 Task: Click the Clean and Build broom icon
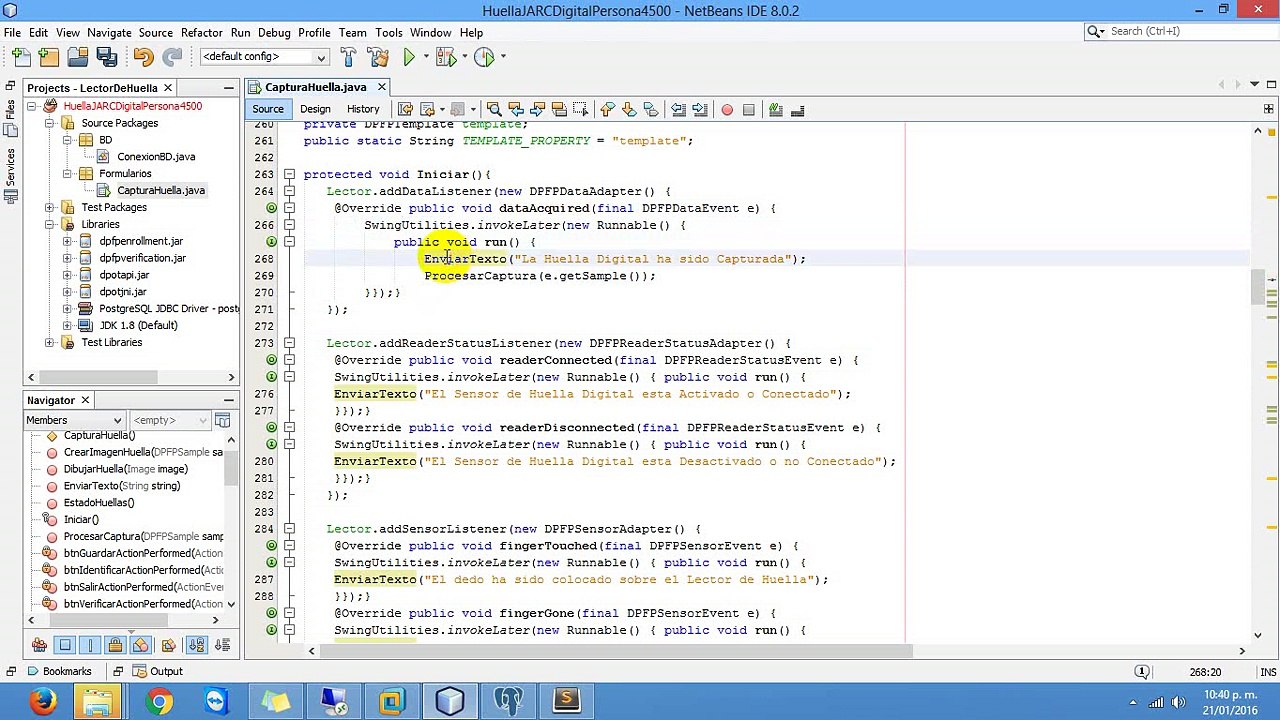coord(378,57)
